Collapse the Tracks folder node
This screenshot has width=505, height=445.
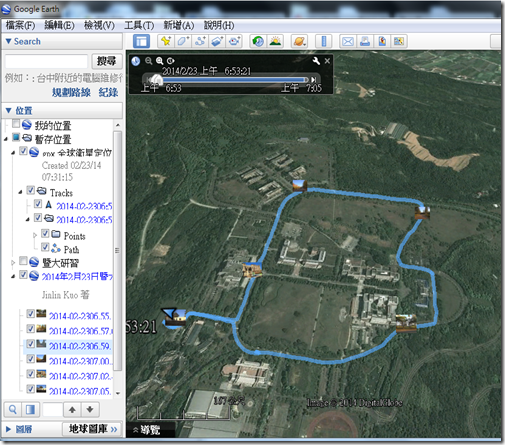click(21, 192)
